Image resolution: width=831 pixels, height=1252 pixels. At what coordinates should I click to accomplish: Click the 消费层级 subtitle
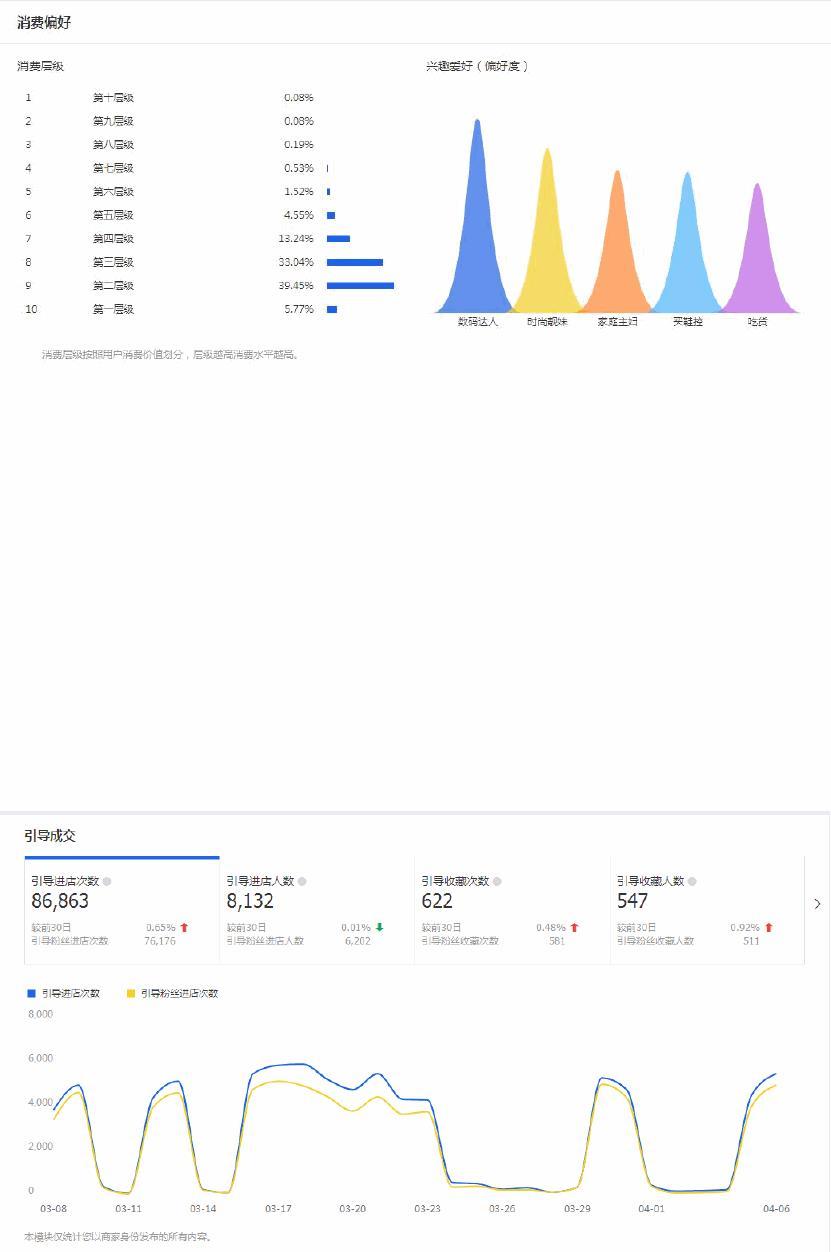(41, 66)
